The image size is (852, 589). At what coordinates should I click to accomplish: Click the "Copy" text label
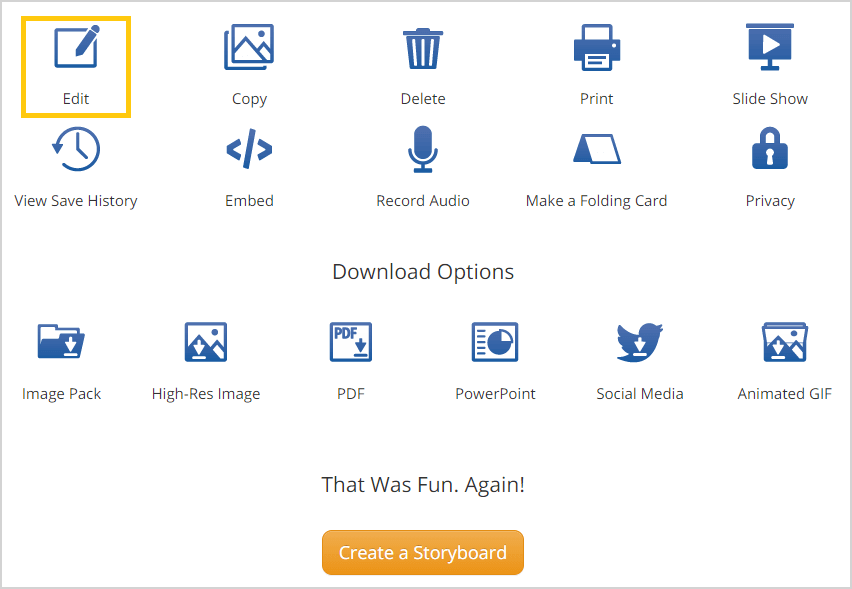pyautogui.click(x=249, y=99)
